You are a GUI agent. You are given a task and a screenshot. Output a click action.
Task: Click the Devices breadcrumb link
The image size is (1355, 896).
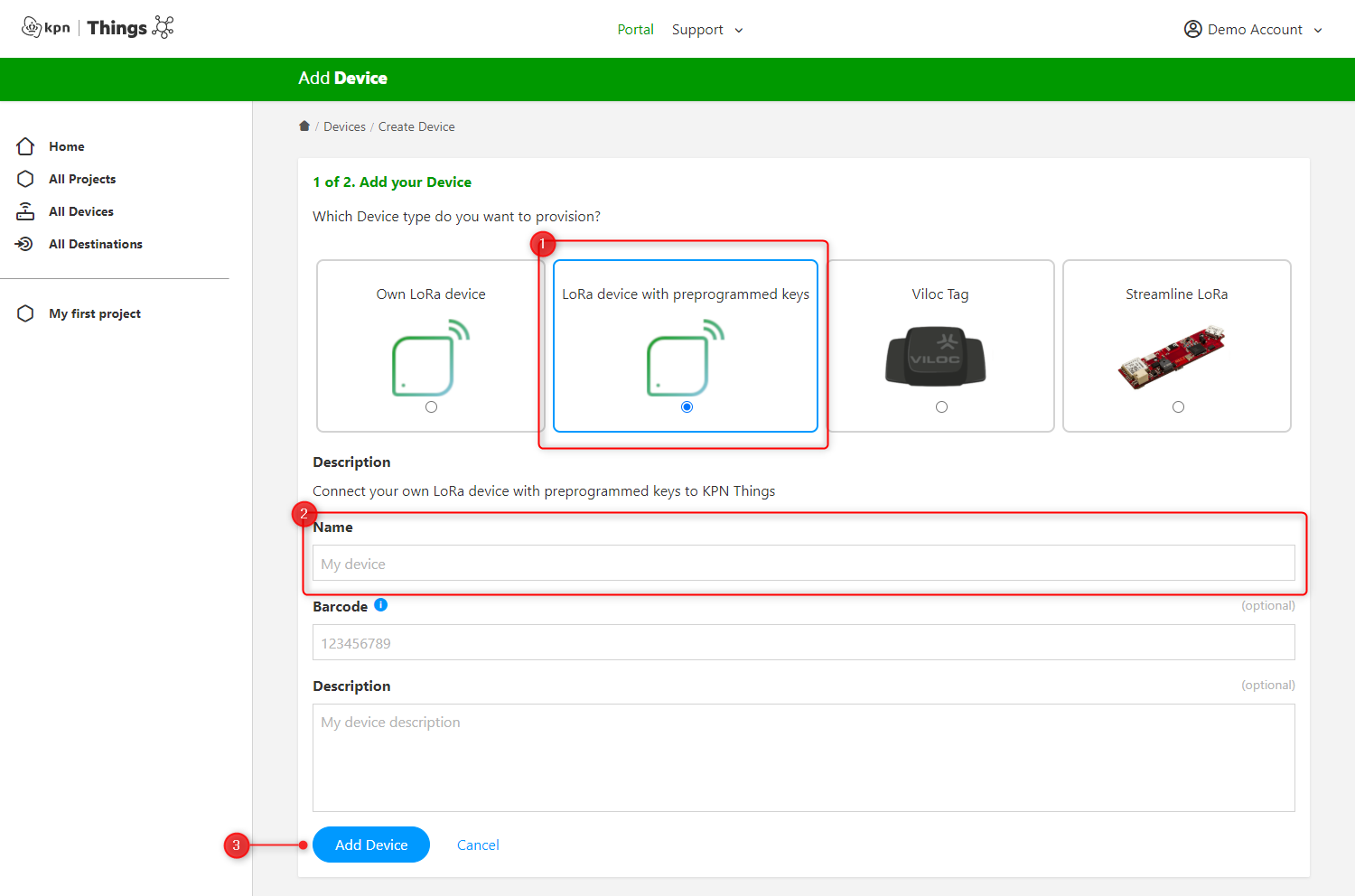(344, 126)
